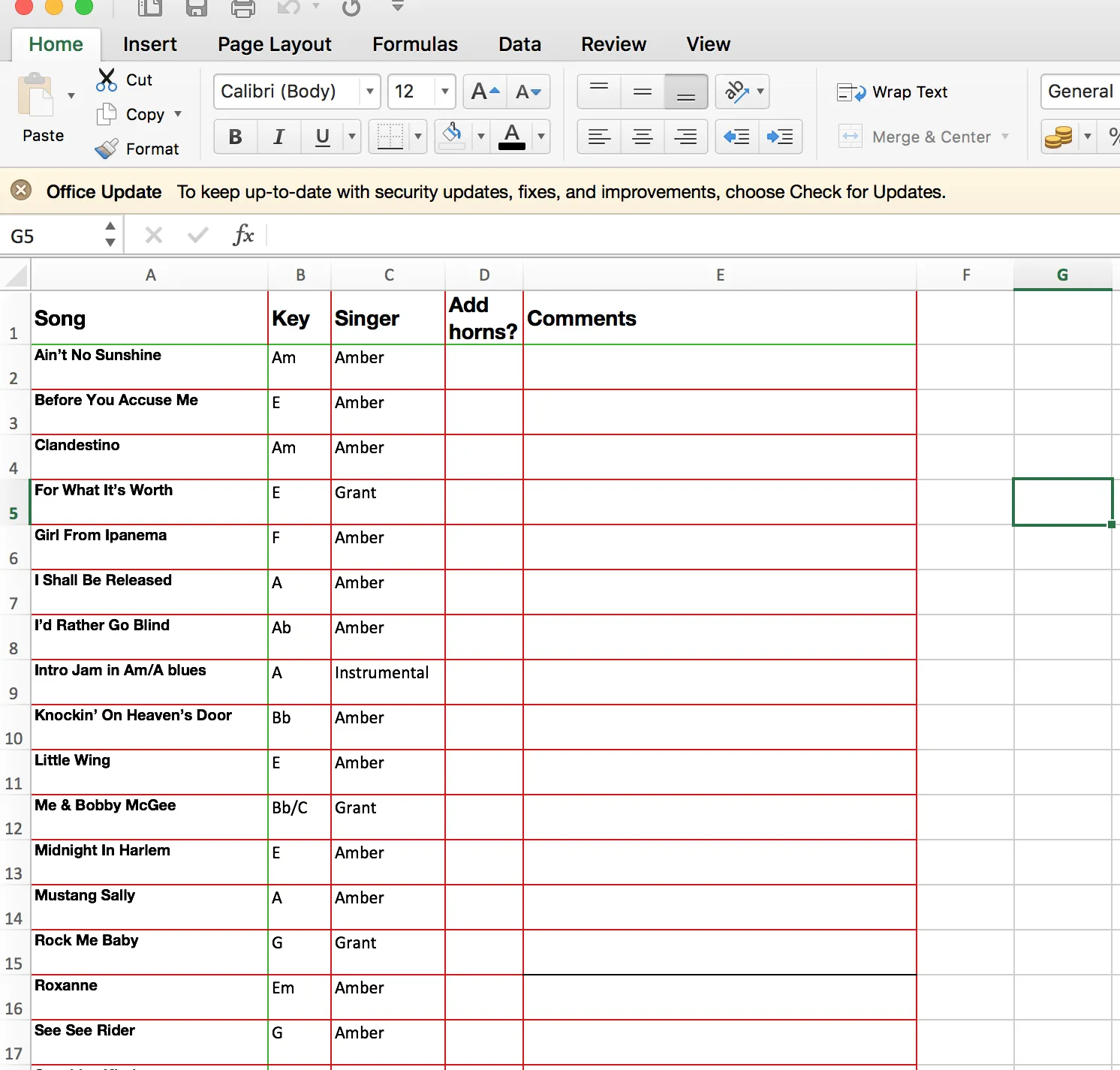Viewport: 1120px width, 1070px height.
Task: Expand the orientation dropdown arrow
Action: coord(760,92)
